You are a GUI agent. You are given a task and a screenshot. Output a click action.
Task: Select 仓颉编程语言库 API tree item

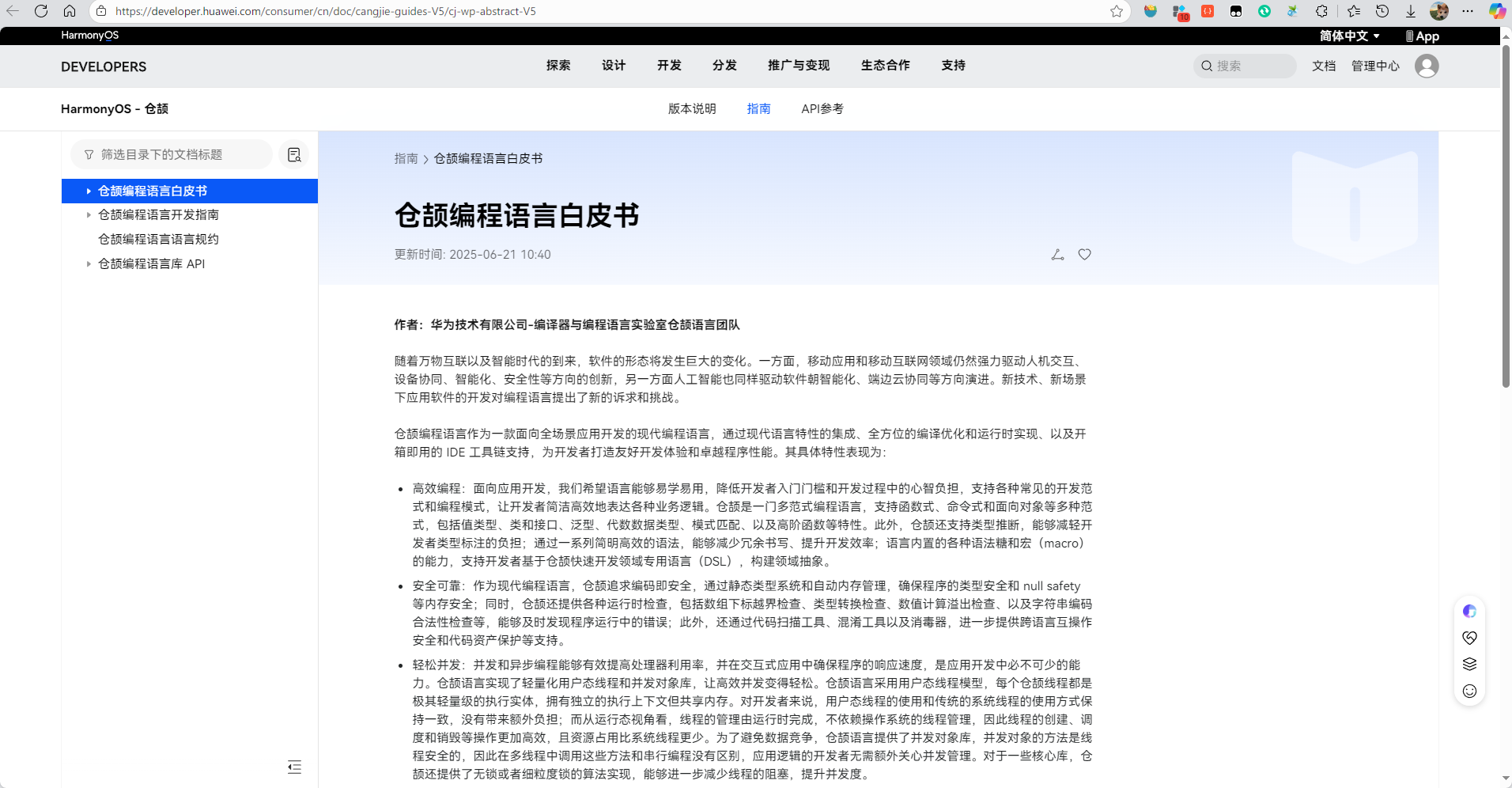[x=151, y=264]
